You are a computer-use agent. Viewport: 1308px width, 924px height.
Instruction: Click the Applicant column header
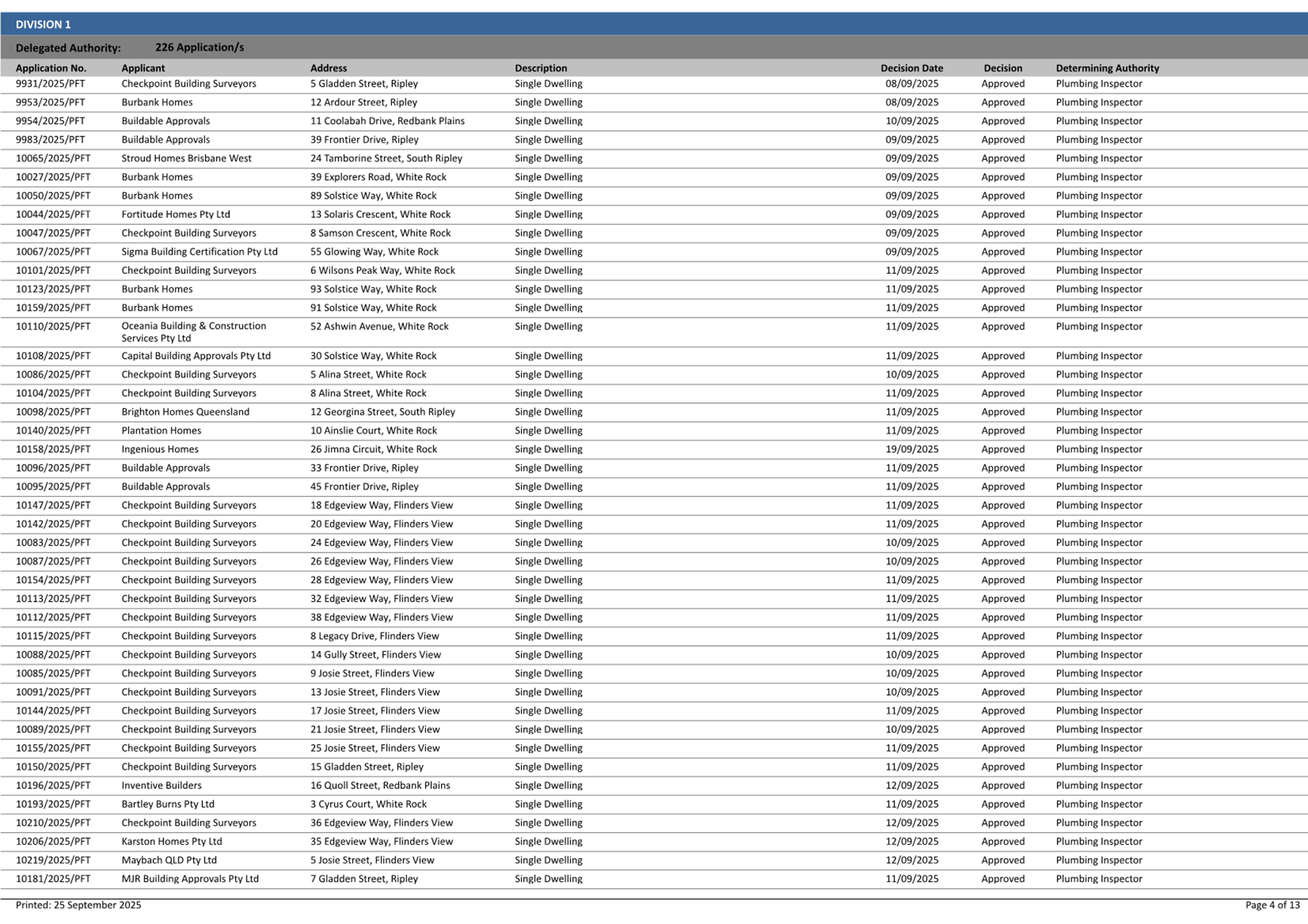(143, 68)
